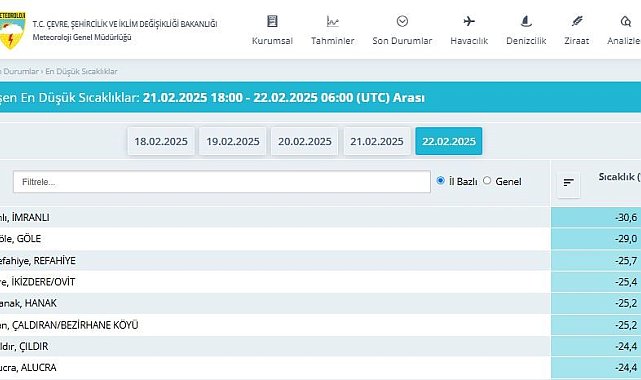
Task: Click the -25,7 temperature value
Action: point(626,261)
